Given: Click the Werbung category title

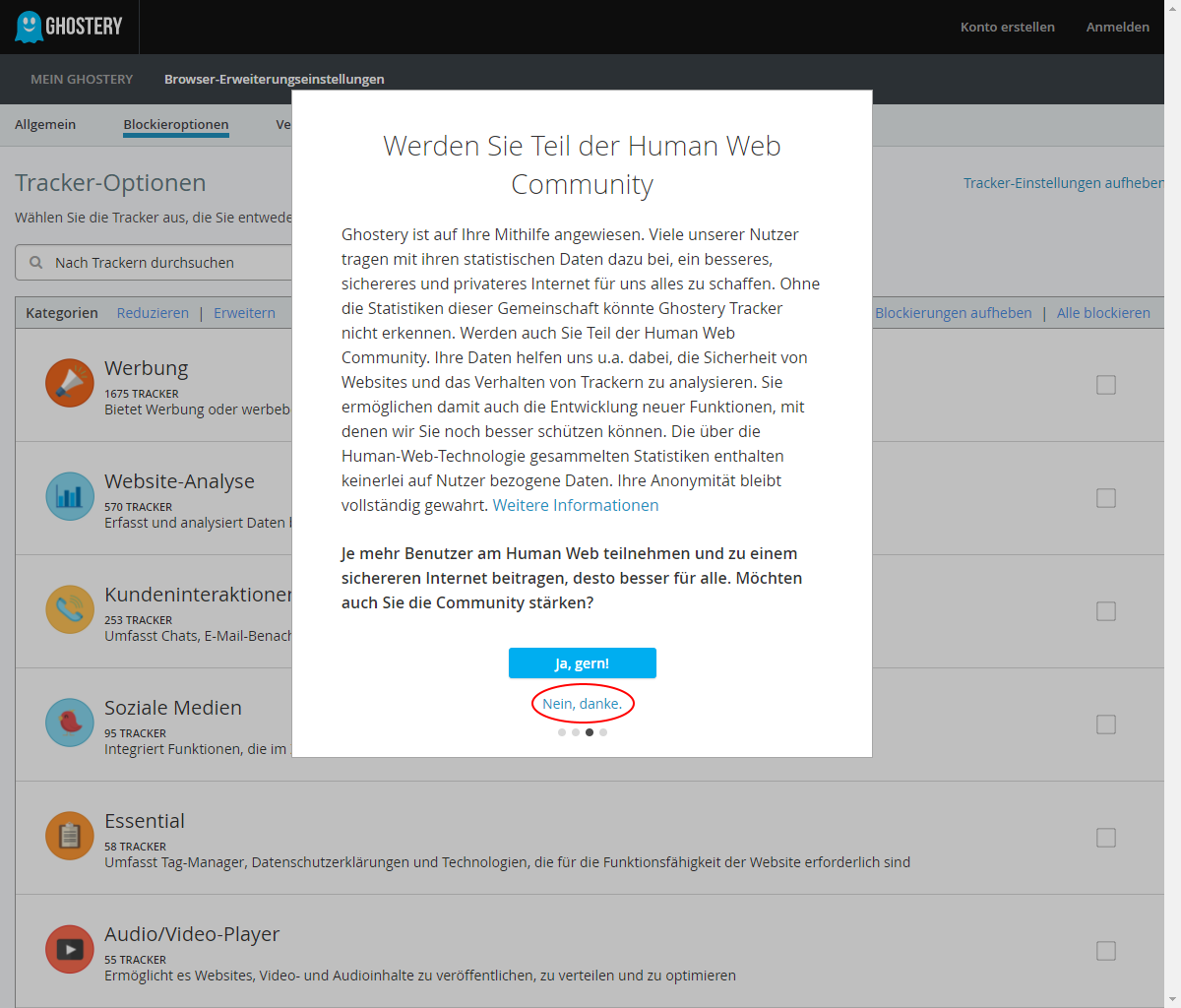Looking at the screenshot, I should [x=147, y=368].
